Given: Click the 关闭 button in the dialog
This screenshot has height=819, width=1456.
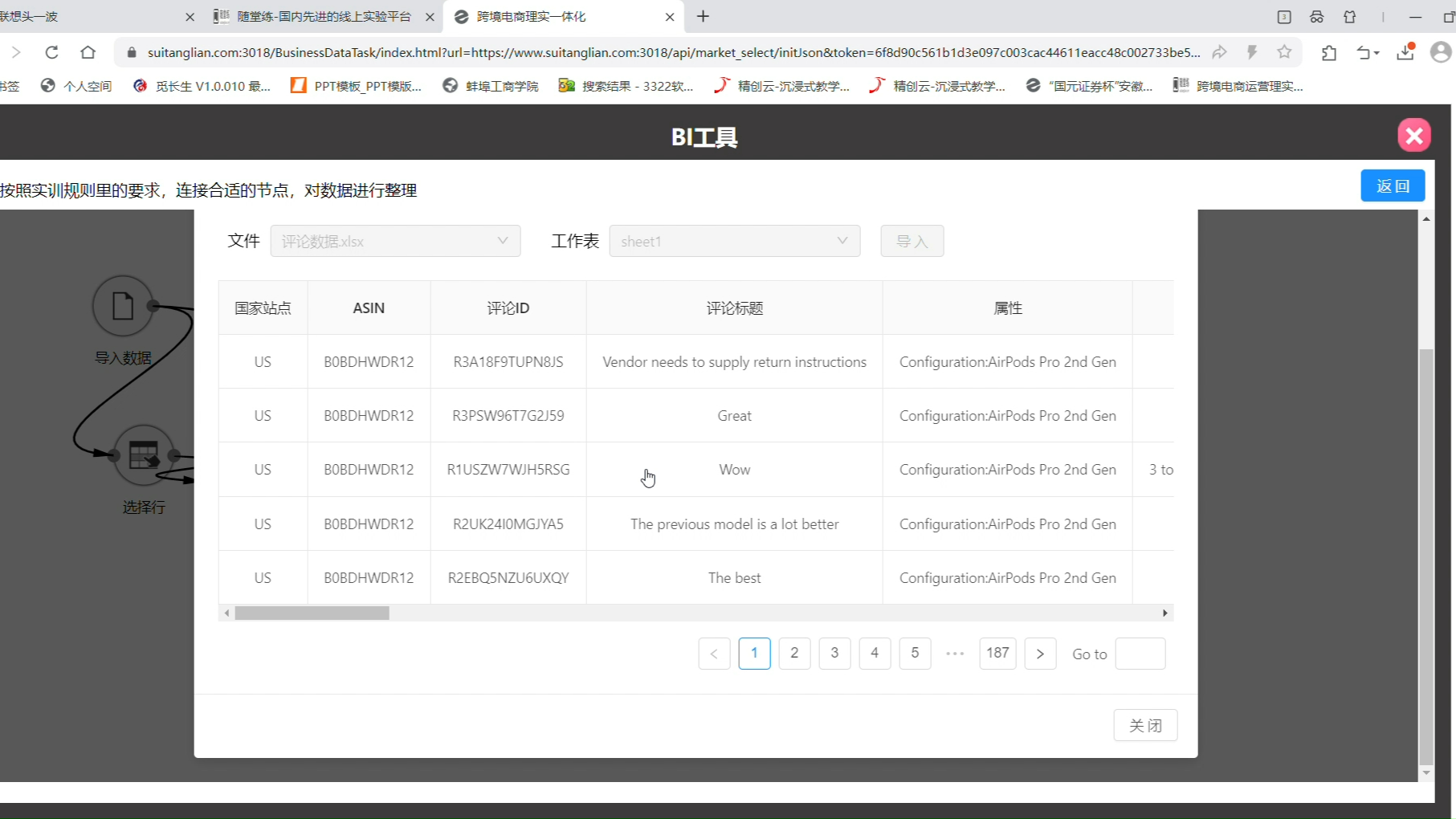Looking at the screenshot, I should pyautogui.click(x=1145, y=725).
